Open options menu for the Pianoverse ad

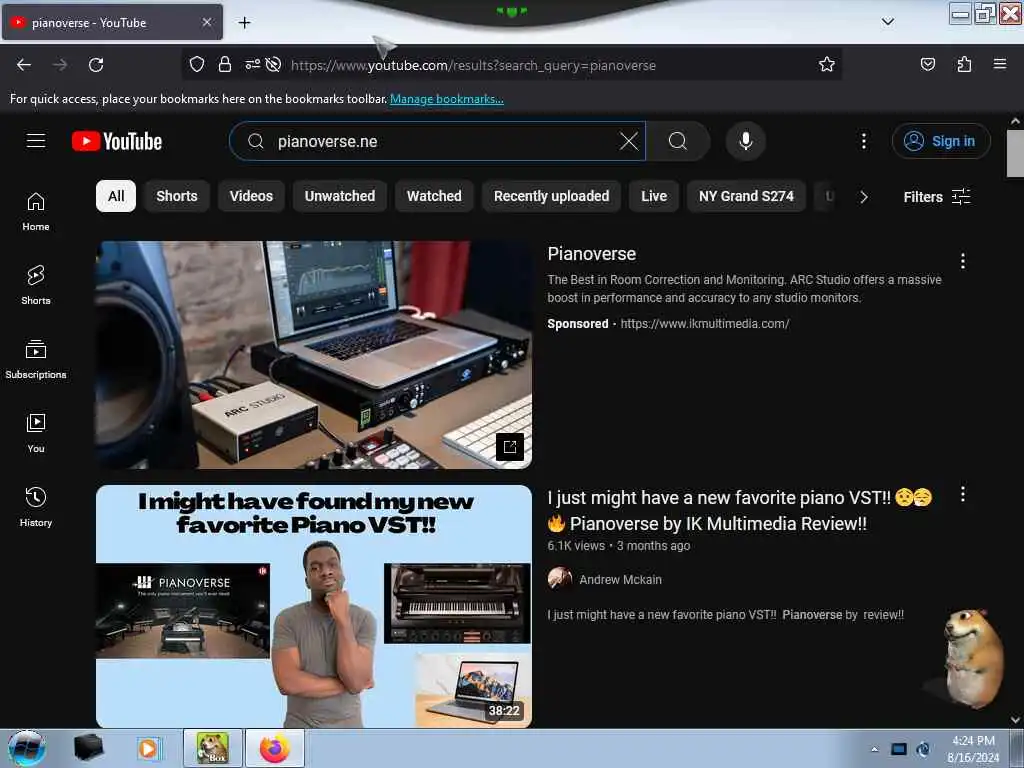[x=963, y=261]
